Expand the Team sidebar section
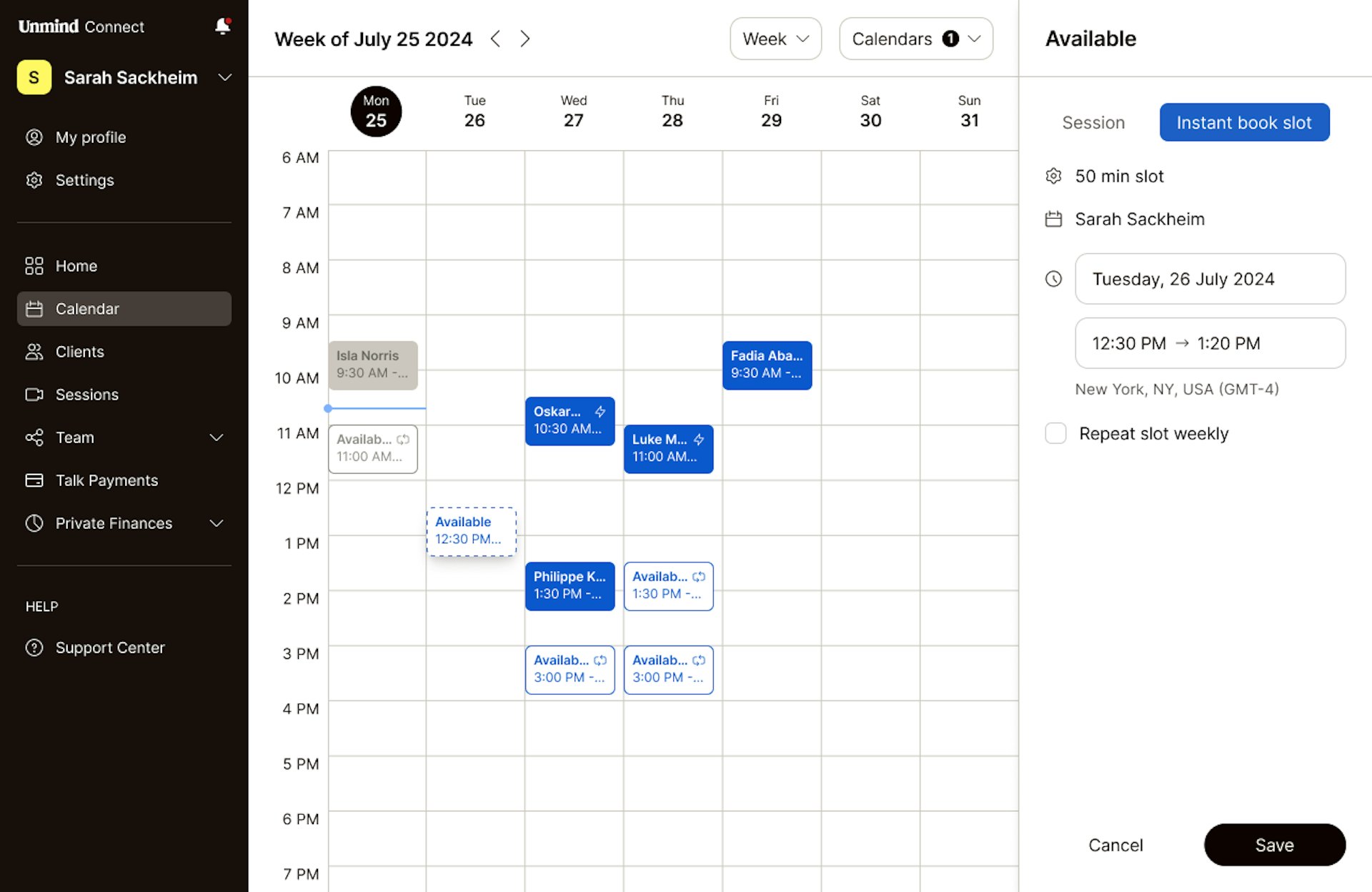The width and height of the screenshot is (1372, 892). (217, 437)
